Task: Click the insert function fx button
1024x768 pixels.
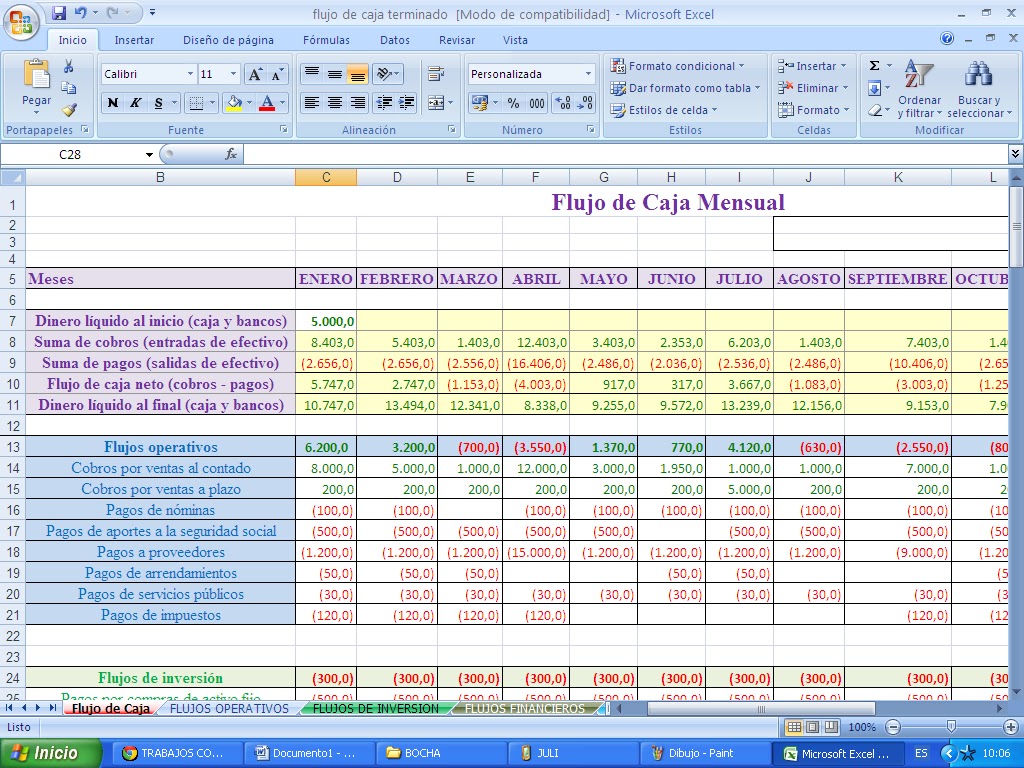Action: point(231,154)
